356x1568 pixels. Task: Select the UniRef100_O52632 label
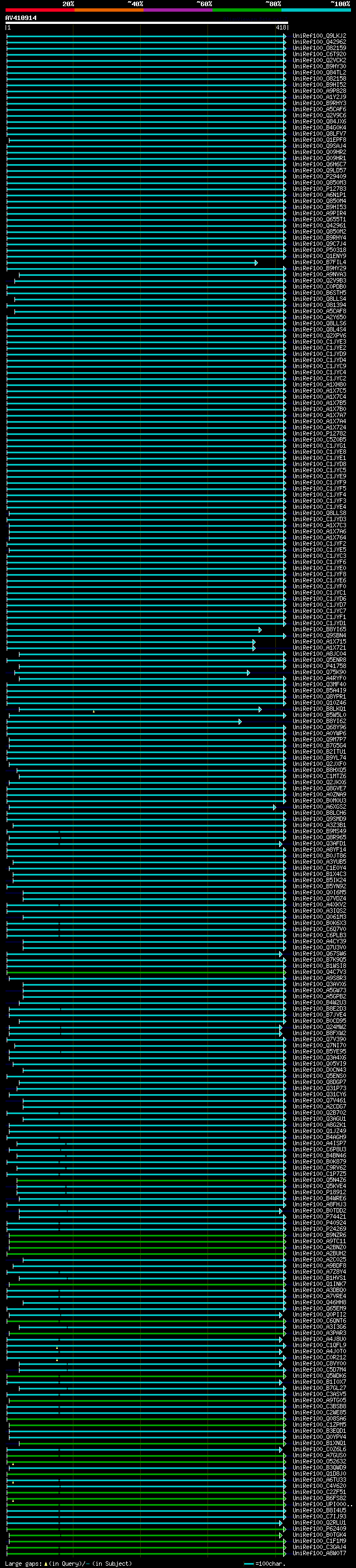319,1461
